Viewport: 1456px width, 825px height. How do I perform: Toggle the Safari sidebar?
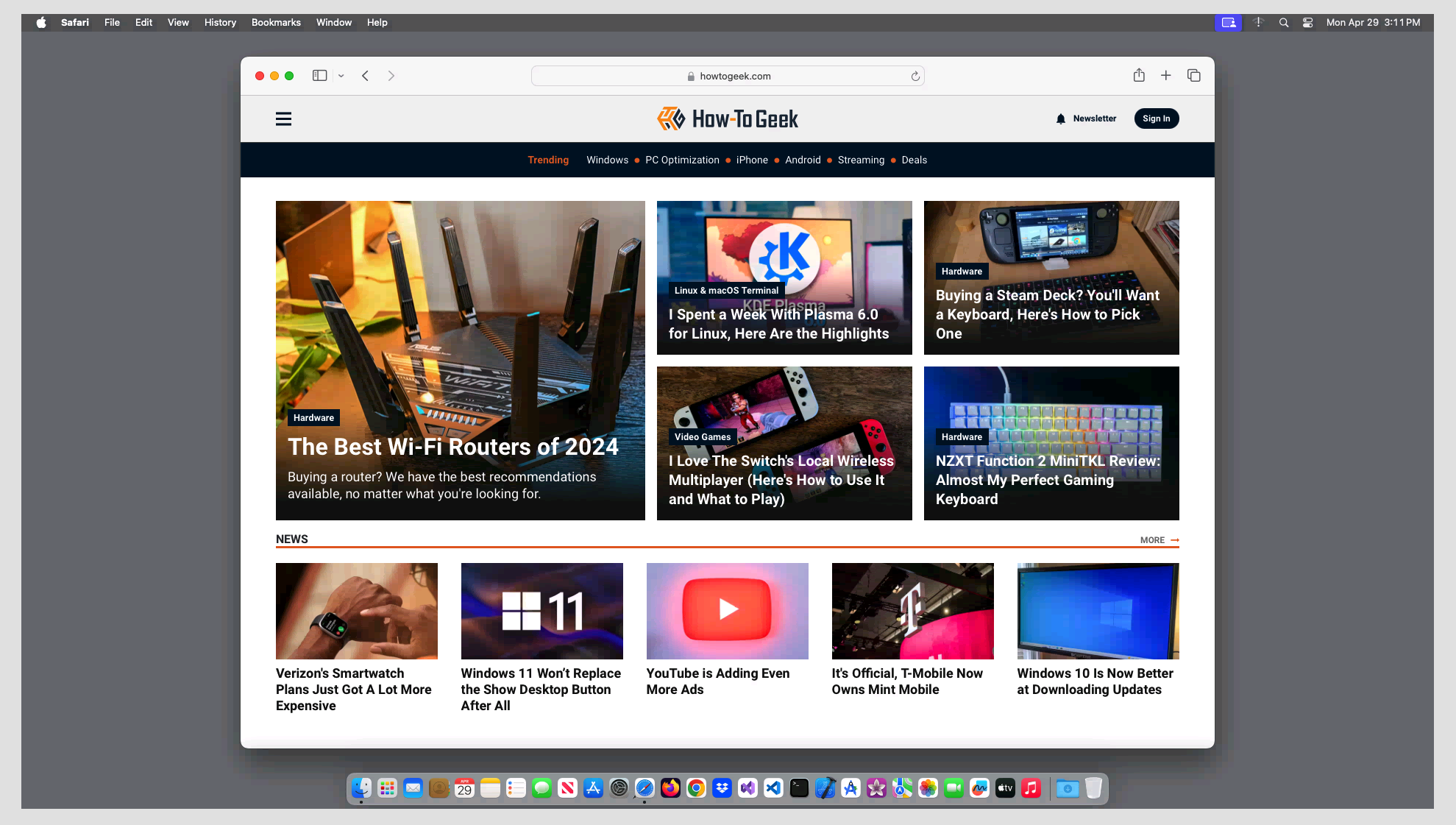click(x=319, y=76)
